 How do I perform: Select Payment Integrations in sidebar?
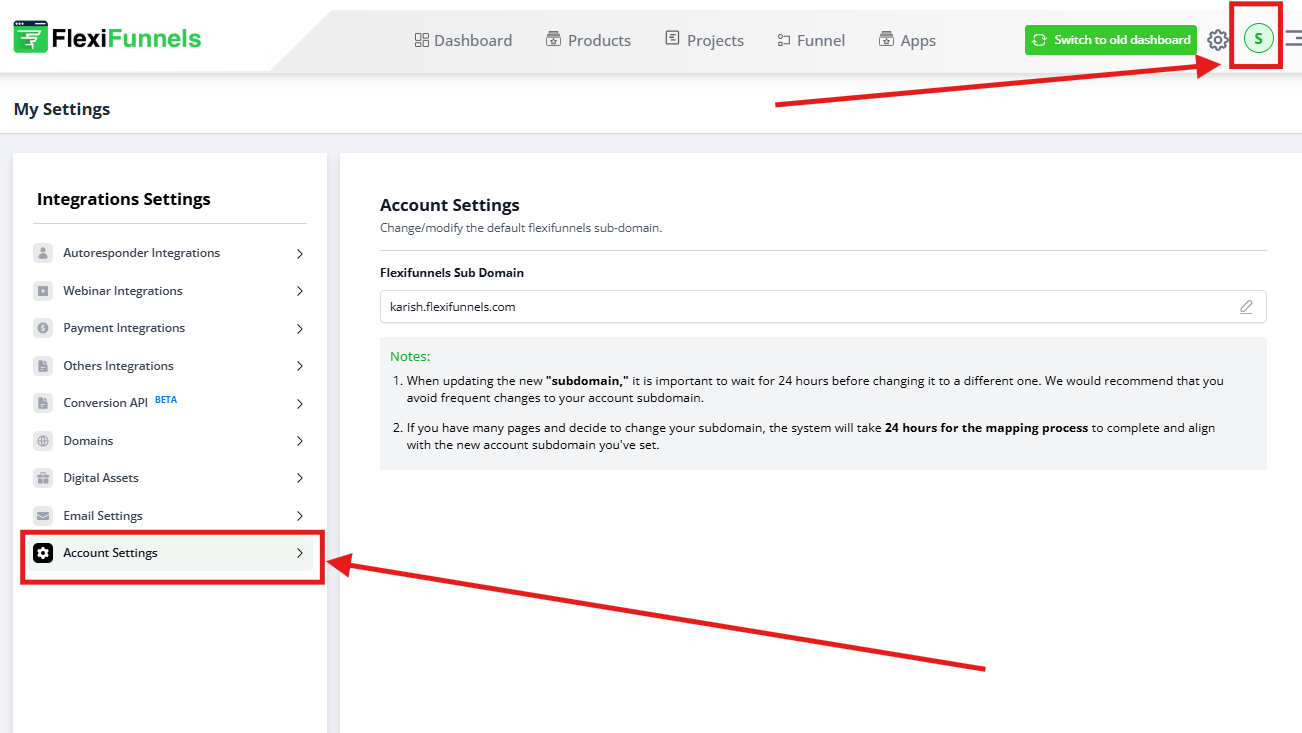(x=168, y=328)
